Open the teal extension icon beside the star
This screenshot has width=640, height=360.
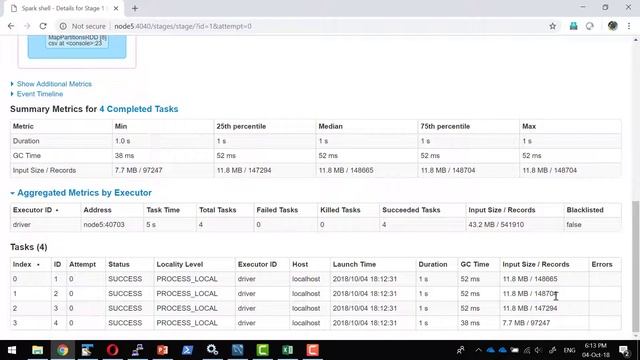pyautogui.click(x=573, y=26)
